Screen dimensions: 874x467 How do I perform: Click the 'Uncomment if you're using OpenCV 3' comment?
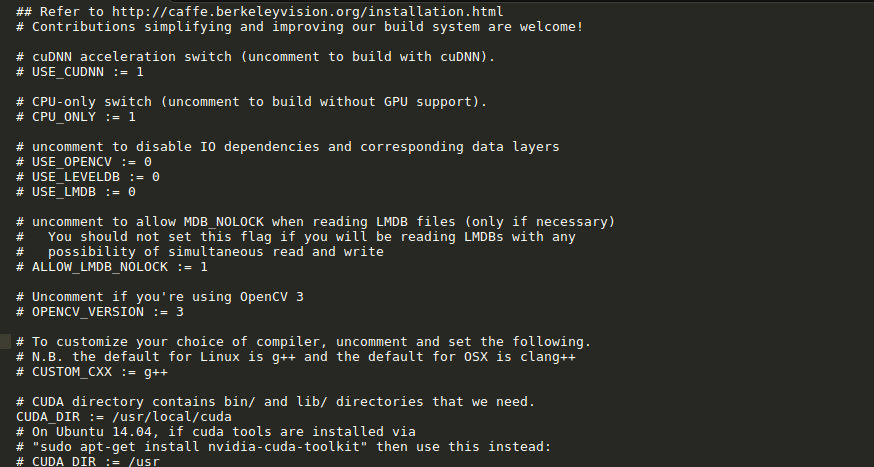[160, 297]
